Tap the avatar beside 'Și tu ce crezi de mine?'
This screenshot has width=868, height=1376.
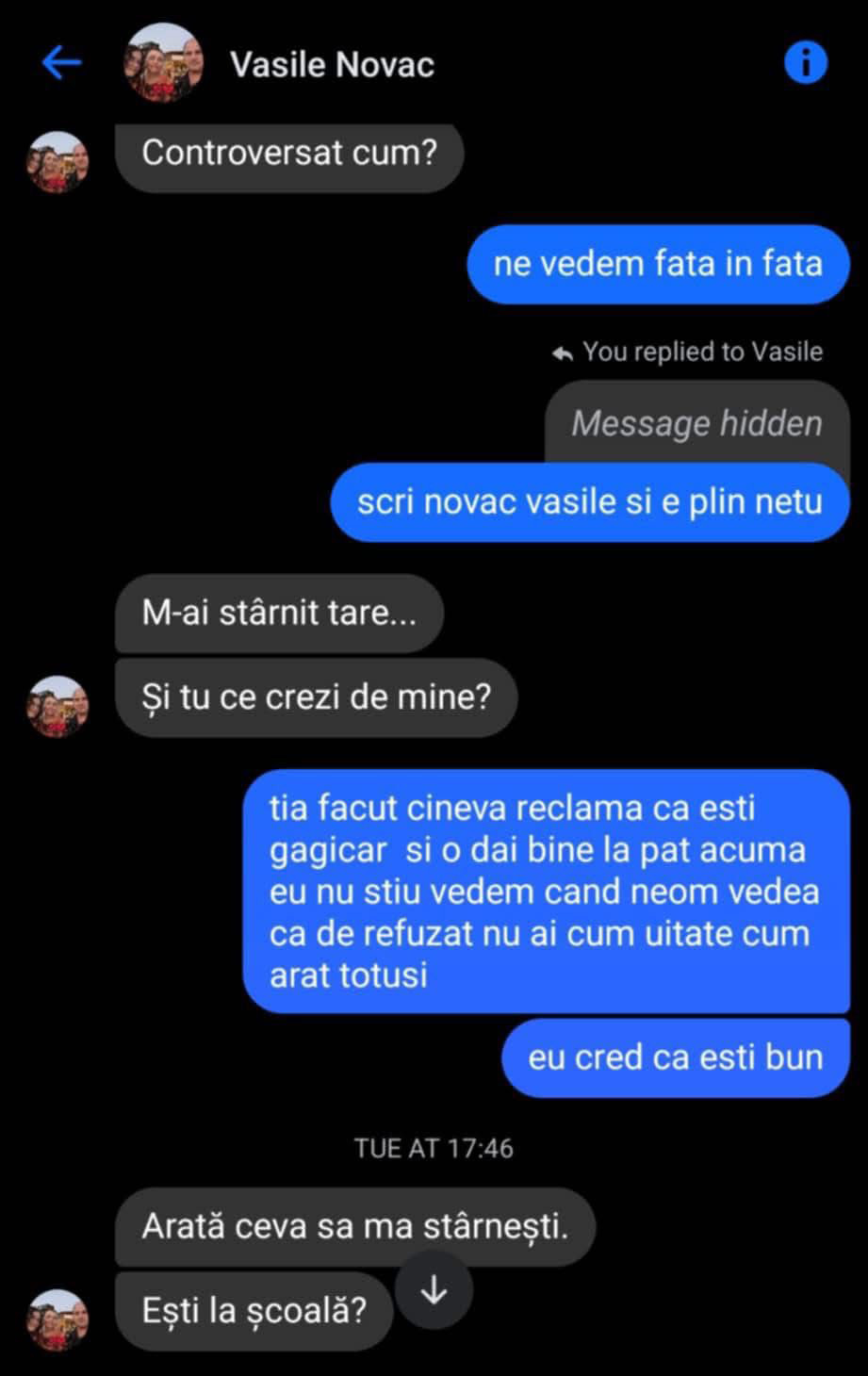(57, 706)
